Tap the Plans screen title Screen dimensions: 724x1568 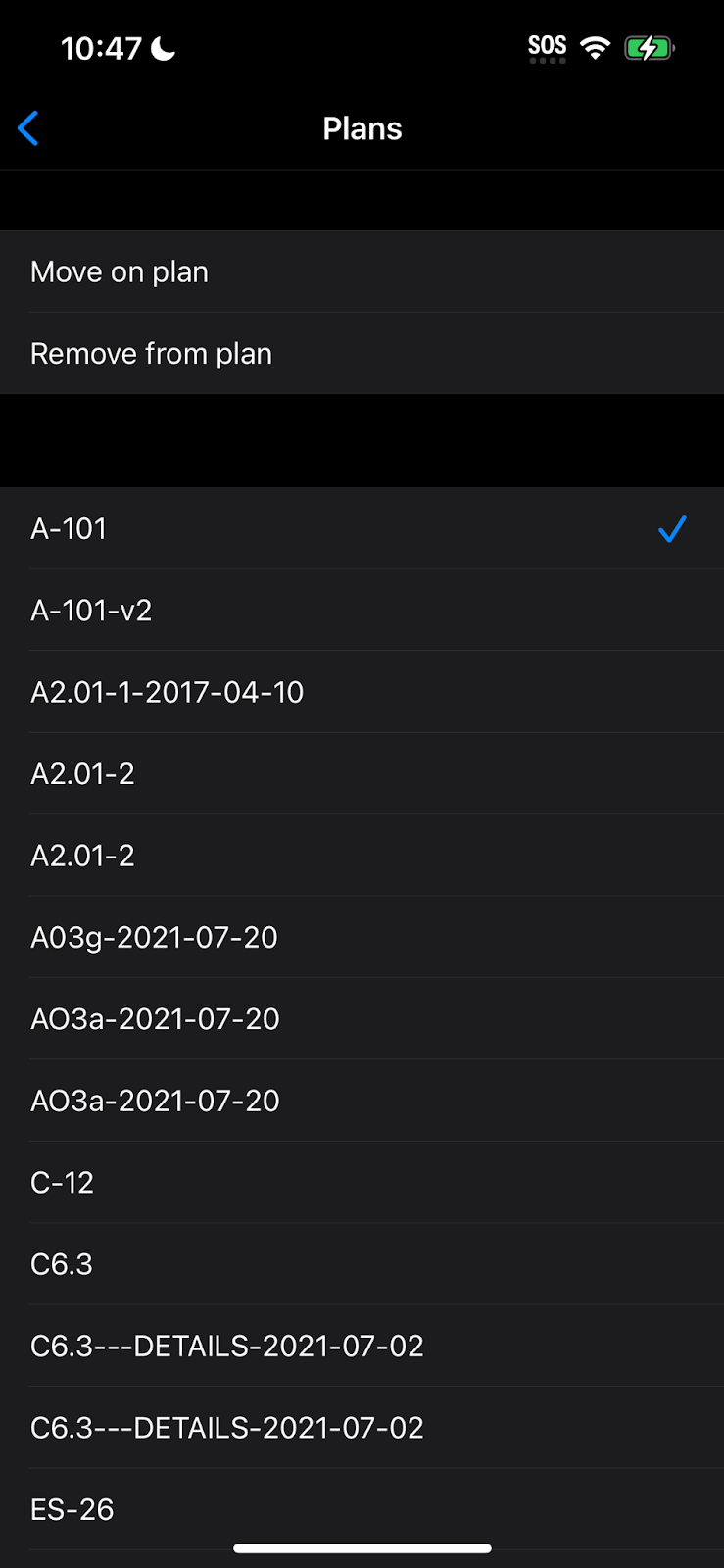pyautogui.click(x=362, y=128)
